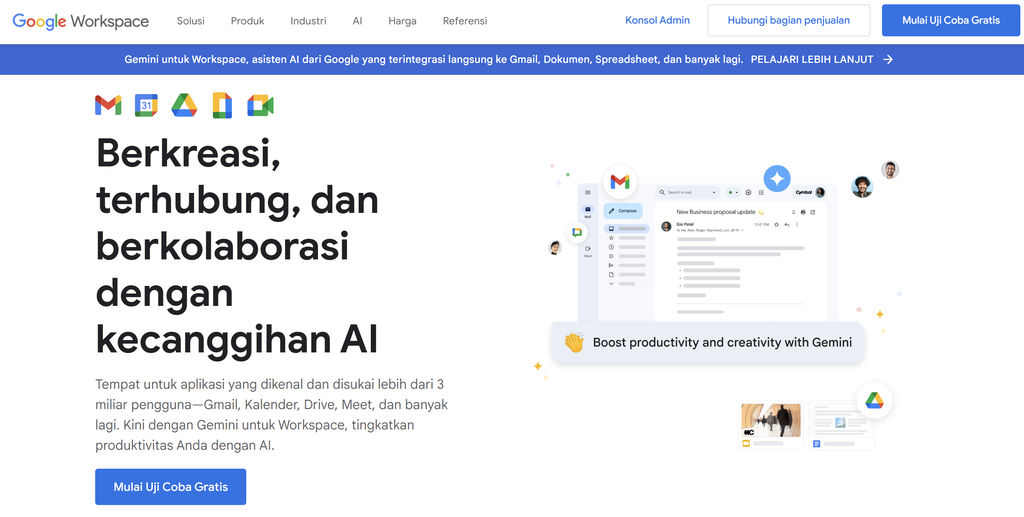1024x517 pixels.
Task: Click the print icon on the email
Action: click(x=803, y=212)
